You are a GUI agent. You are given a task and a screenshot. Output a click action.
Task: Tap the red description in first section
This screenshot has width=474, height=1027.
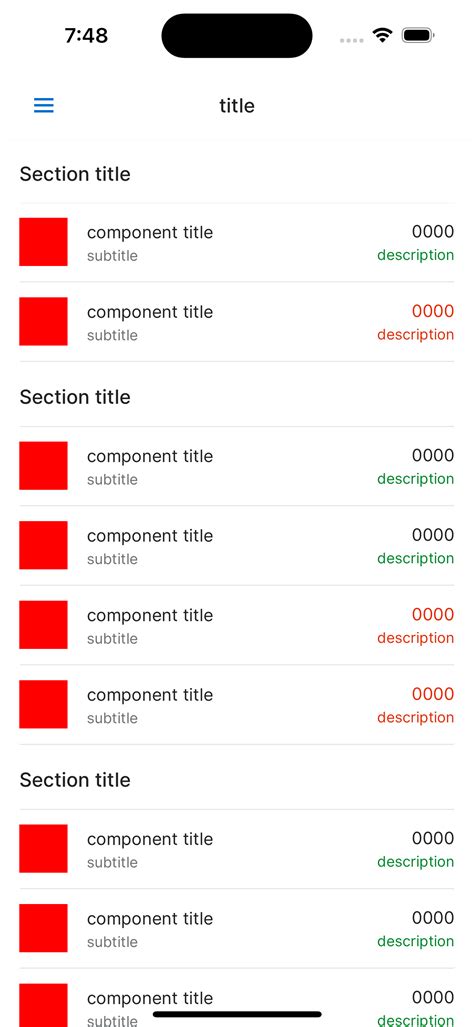[x=415, y=334]
